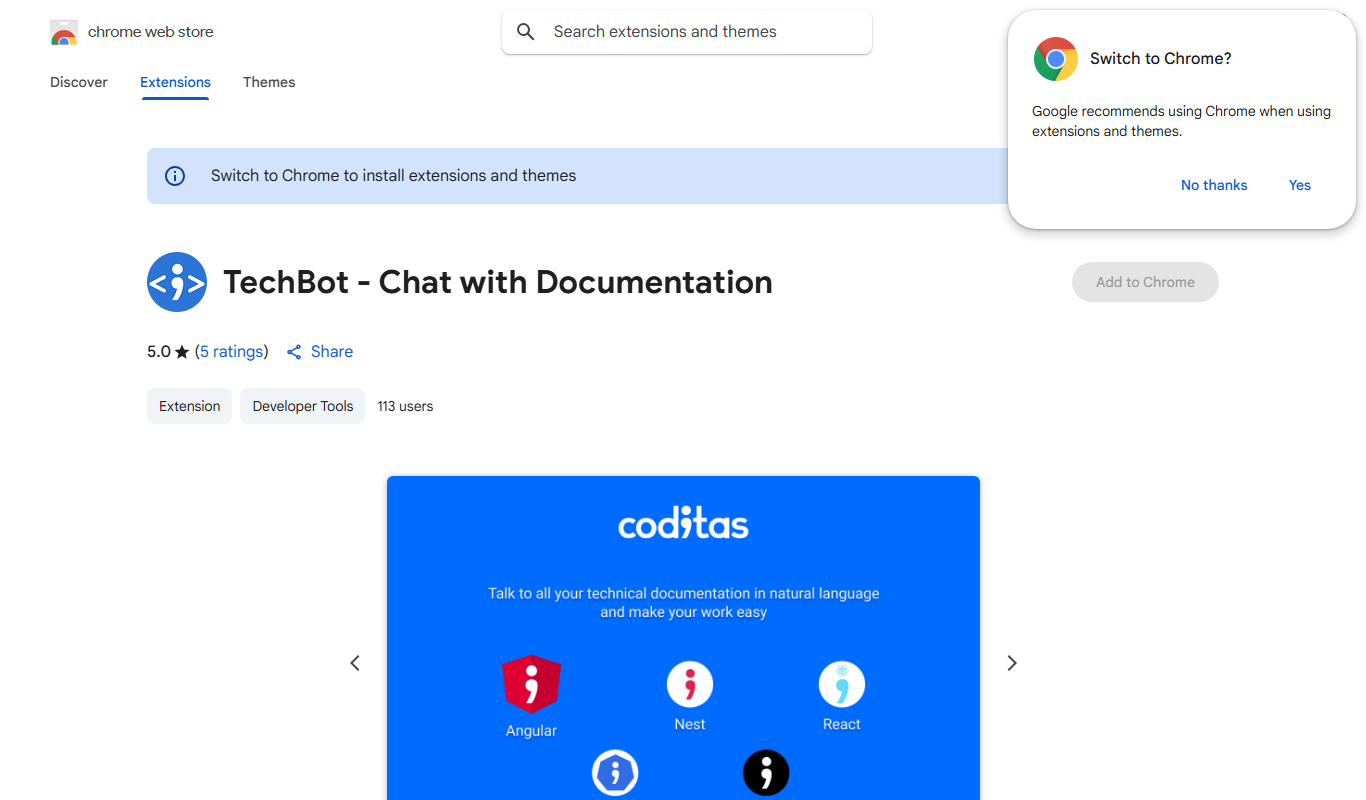Click the React icon in the screenshot
The width and height of the screenshot is (1366, 800).
(842, 685)
